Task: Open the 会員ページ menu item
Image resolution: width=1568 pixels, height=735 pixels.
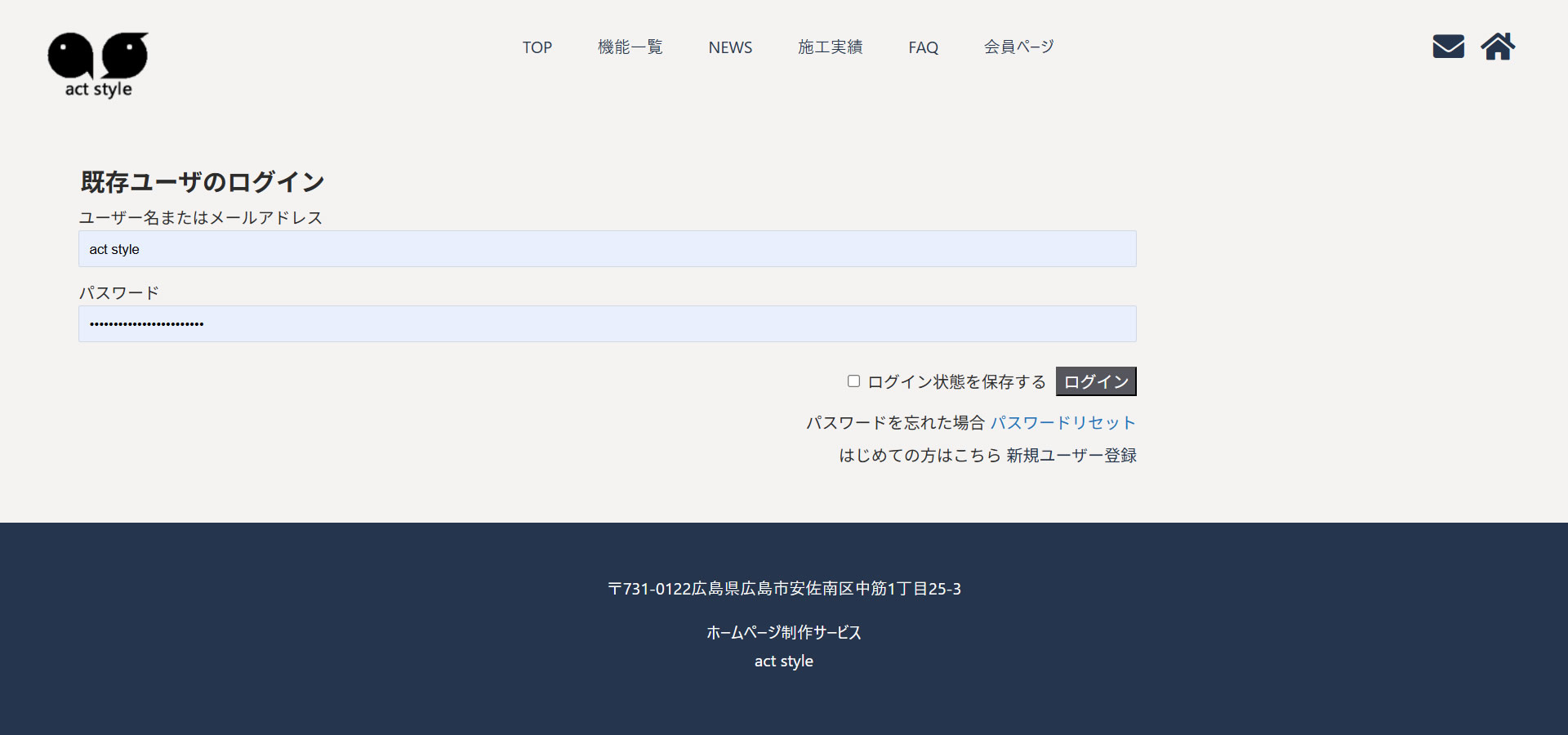Action: (x=1018, y=47)
